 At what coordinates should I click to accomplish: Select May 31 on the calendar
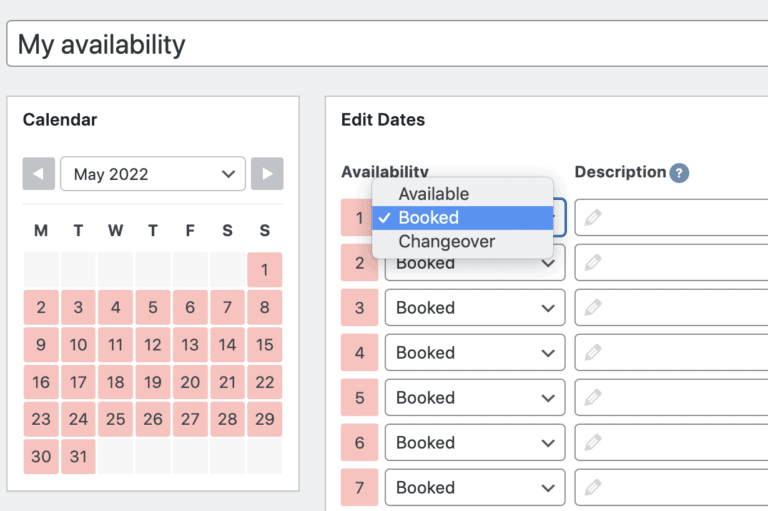click(x=78, y=457)
